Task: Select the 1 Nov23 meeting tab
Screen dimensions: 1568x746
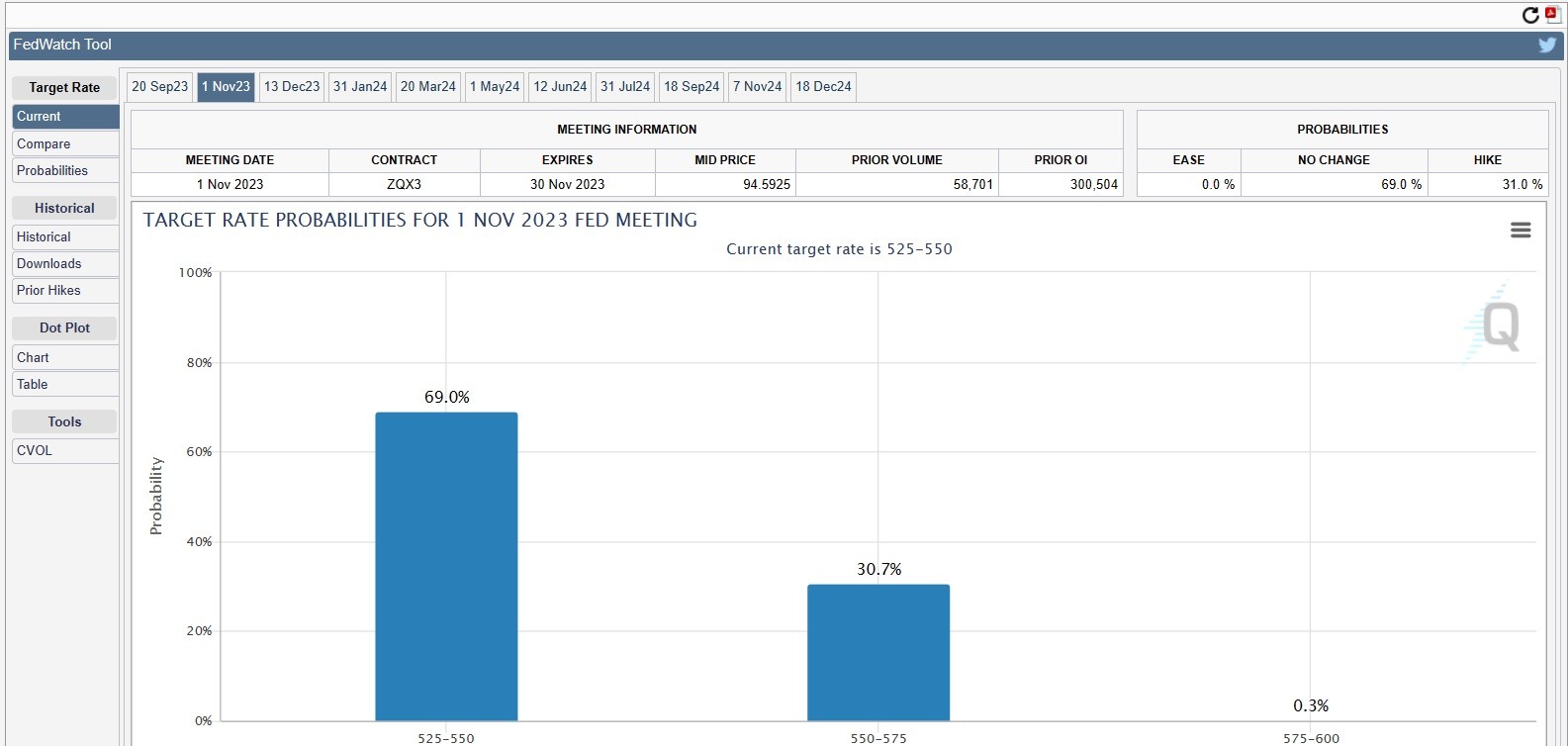Action: click(x=226, y=87)
